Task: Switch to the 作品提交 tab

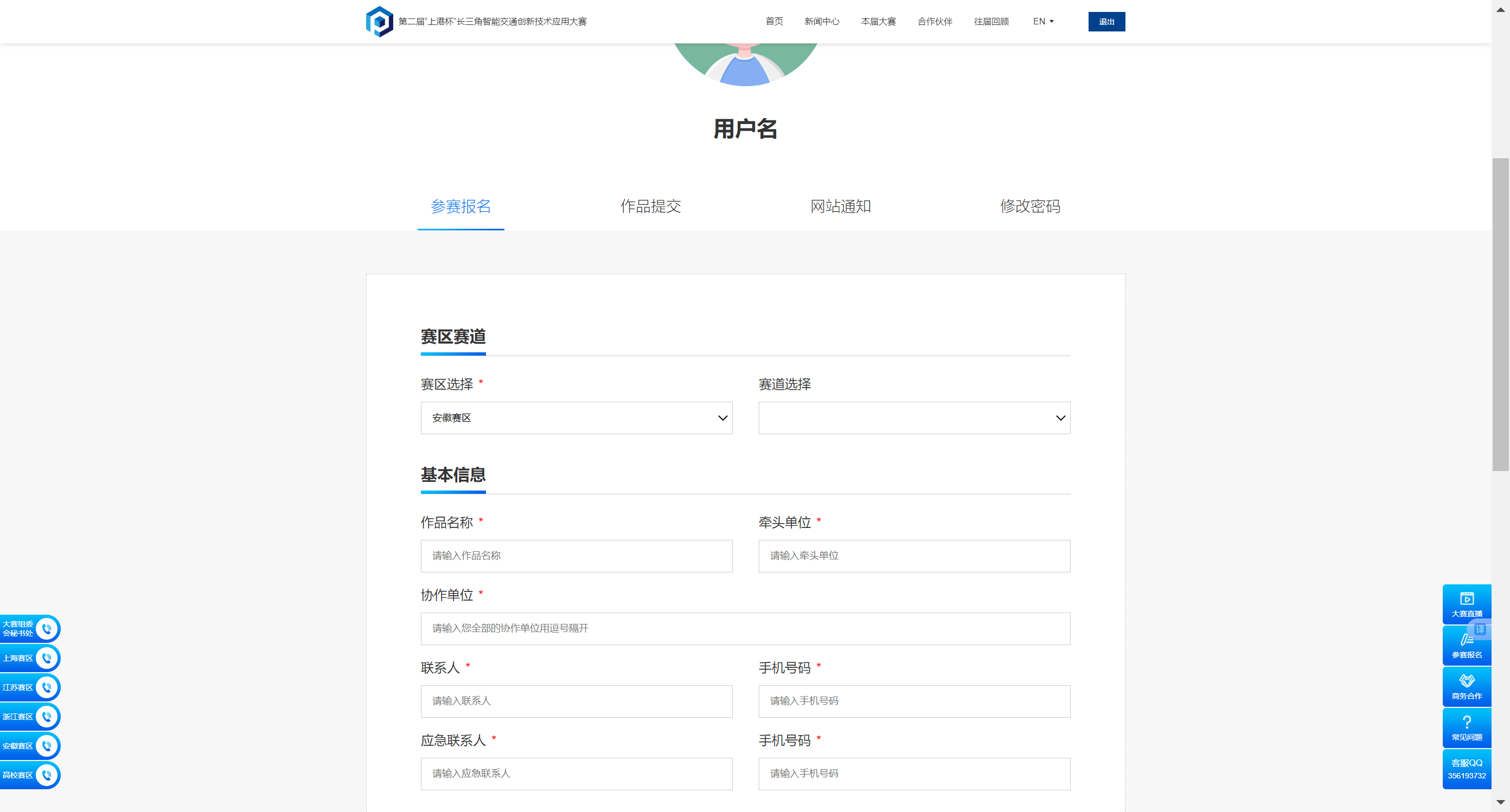Action: click(x=651, y=206)
